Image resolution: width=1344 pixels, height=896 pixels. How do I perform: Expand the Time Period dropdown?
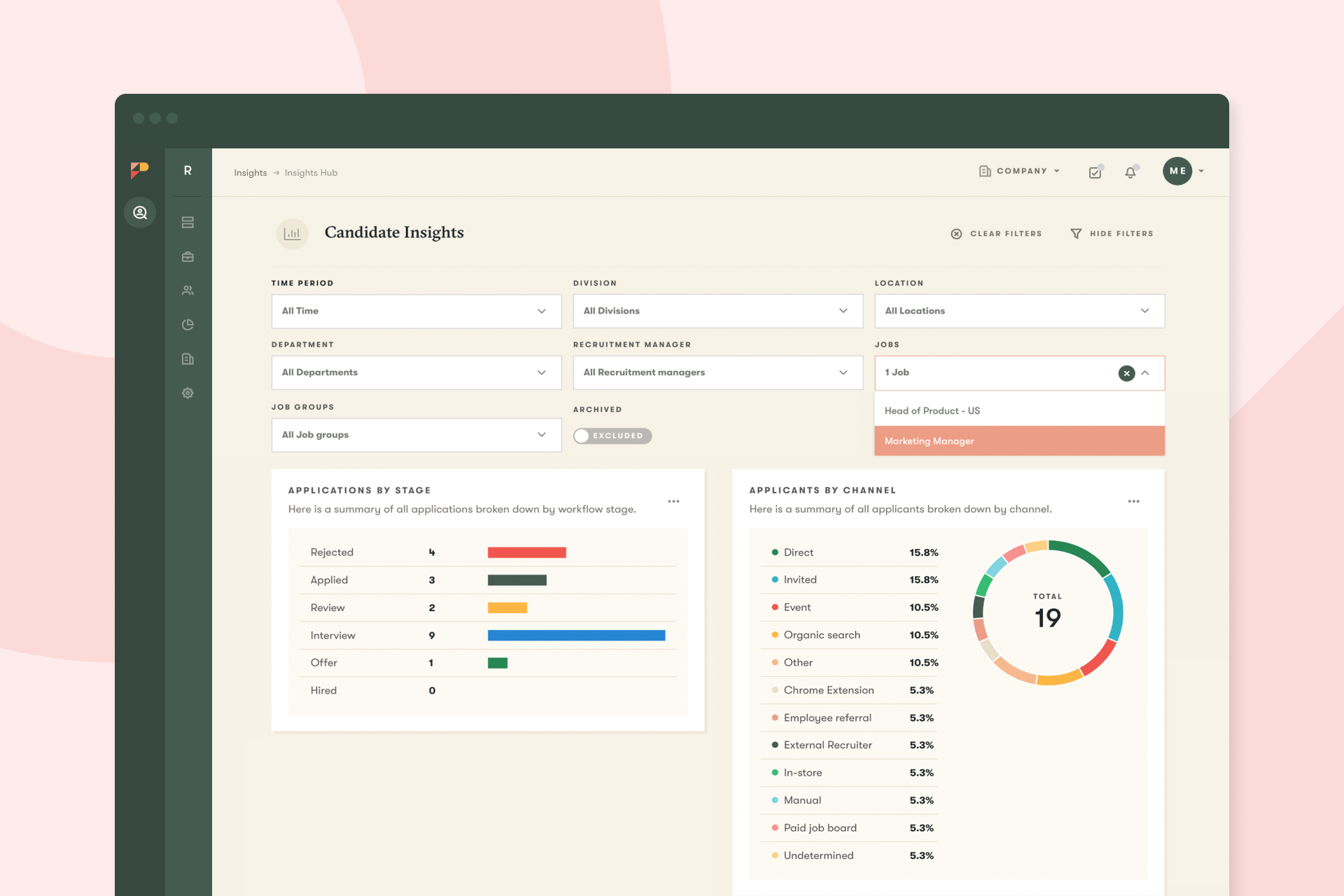(416, 311)
